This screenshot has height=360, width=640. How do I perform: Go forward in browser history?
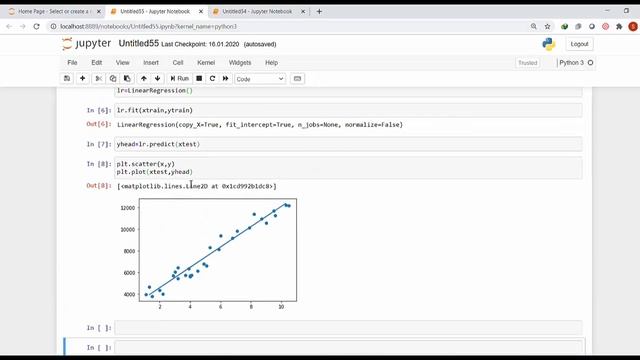tap(23, 26)
